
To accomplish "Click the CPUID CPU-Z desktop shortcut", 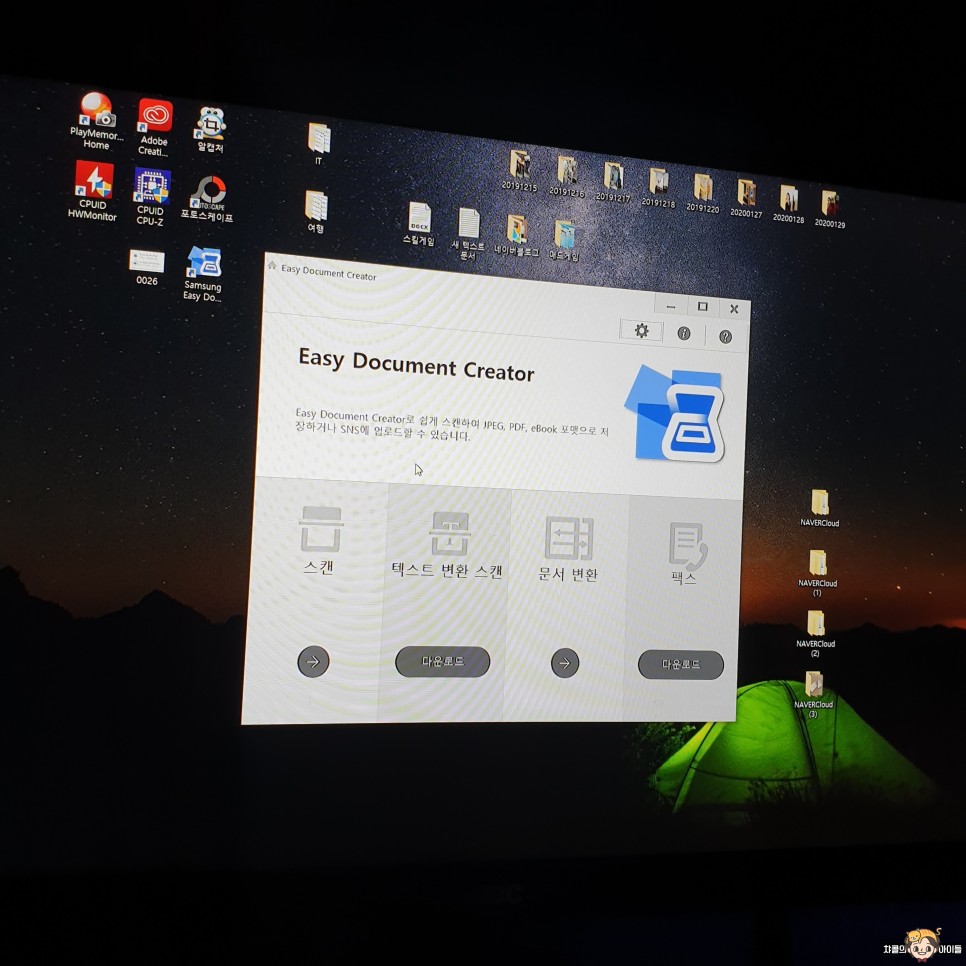I will click(152, 186).
